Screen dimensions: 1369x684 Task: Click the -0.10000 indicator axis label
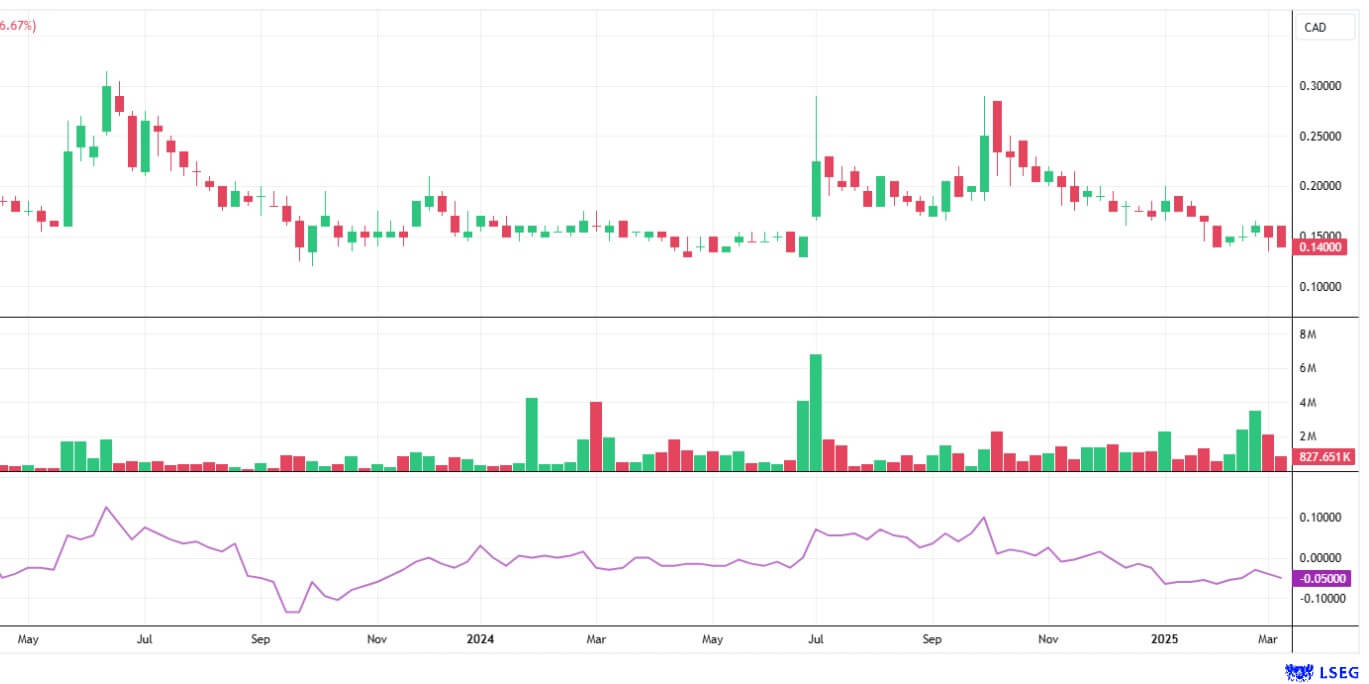1320,598
